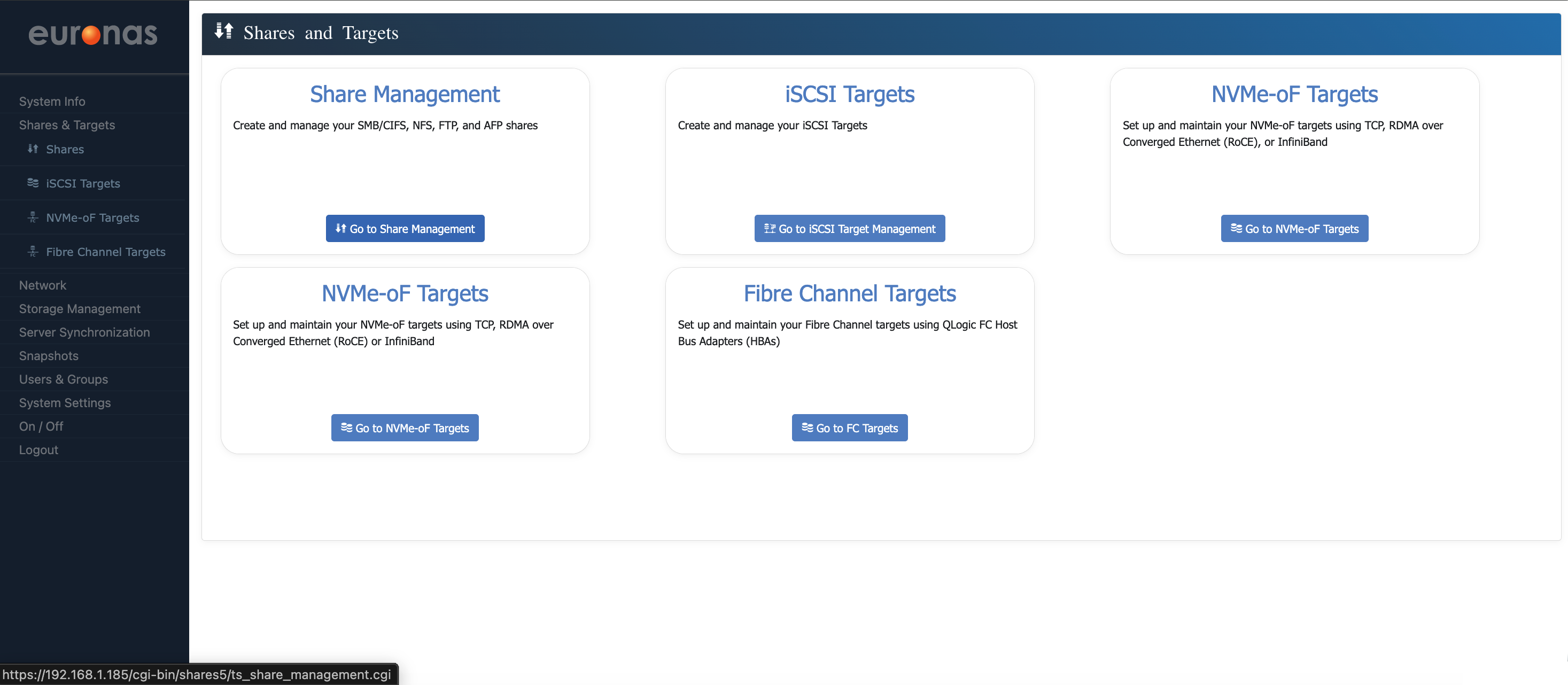
Task: Click the iSCSI Targets sidebar icon
Action: (33, 183)
